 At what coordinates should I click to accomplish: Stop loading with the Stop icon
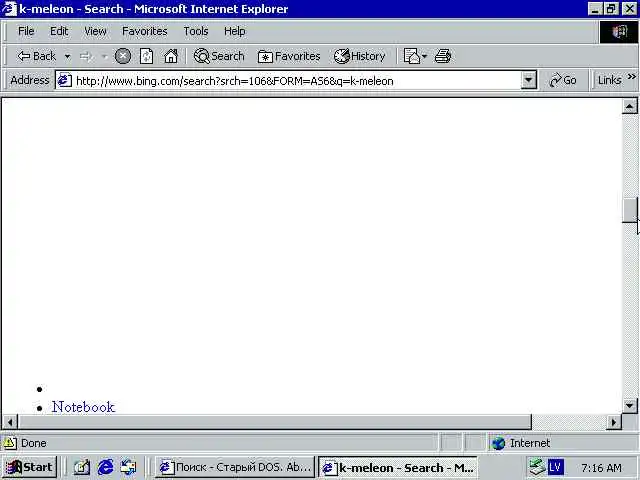pyautogui.click(x=122, y=56)
